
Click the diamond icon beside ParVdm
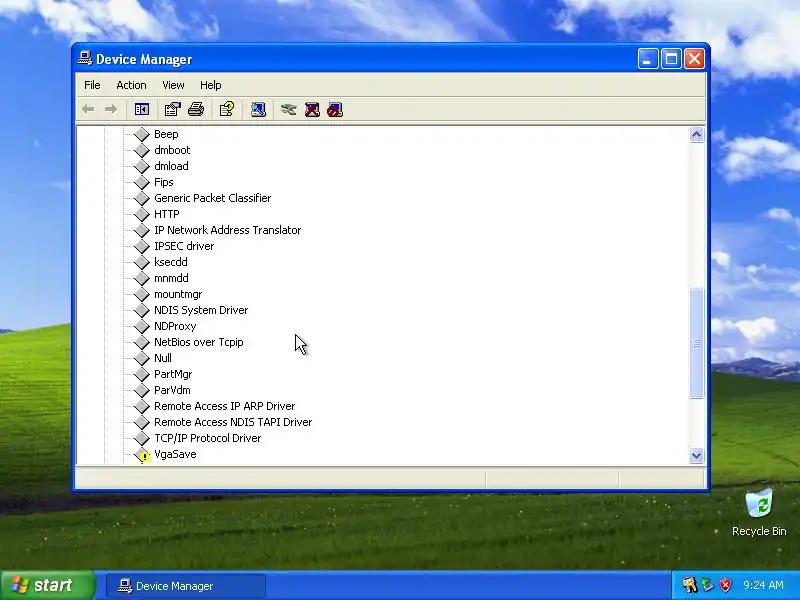142,390
